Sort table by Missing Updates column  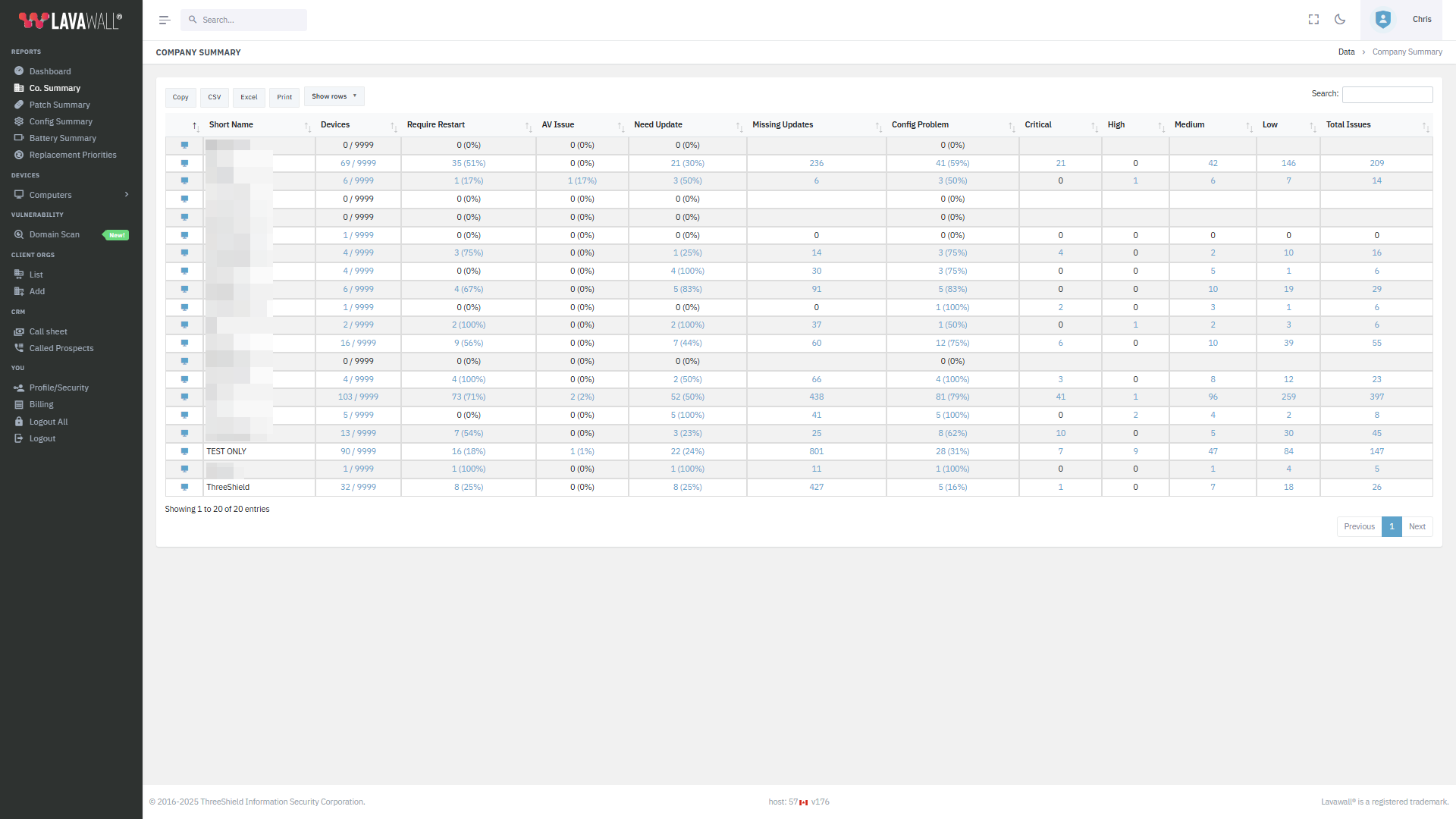point(816,125)
